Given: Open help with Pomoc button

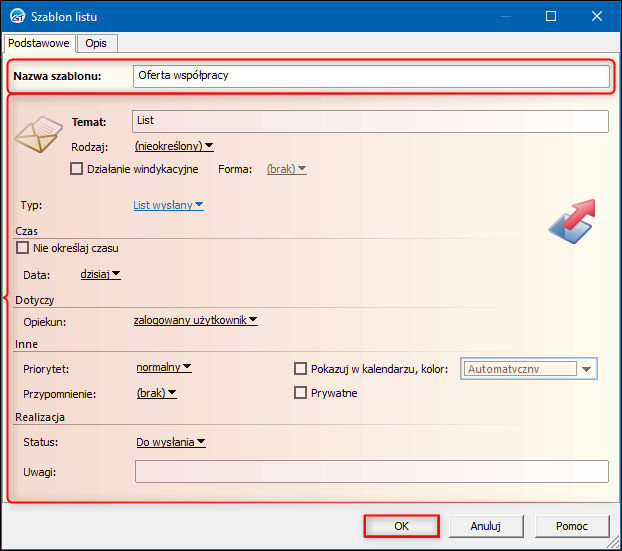Looking at the screenshot, I should [x=572, y=526].
